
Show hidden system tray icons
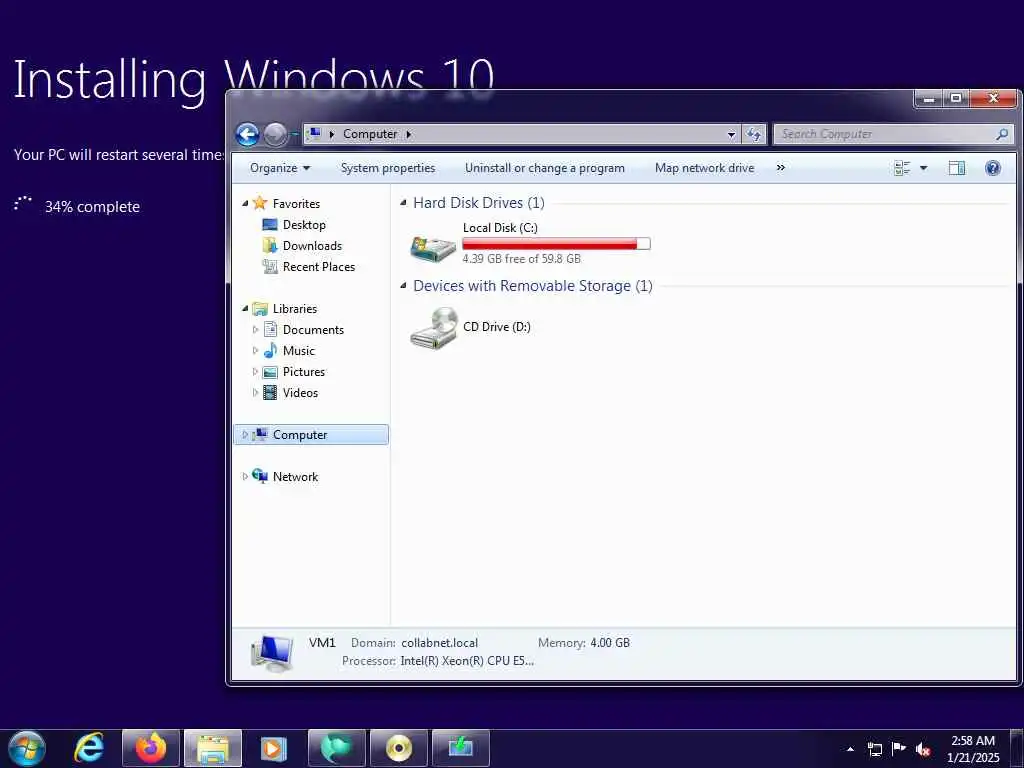click(x=850, y=749)
